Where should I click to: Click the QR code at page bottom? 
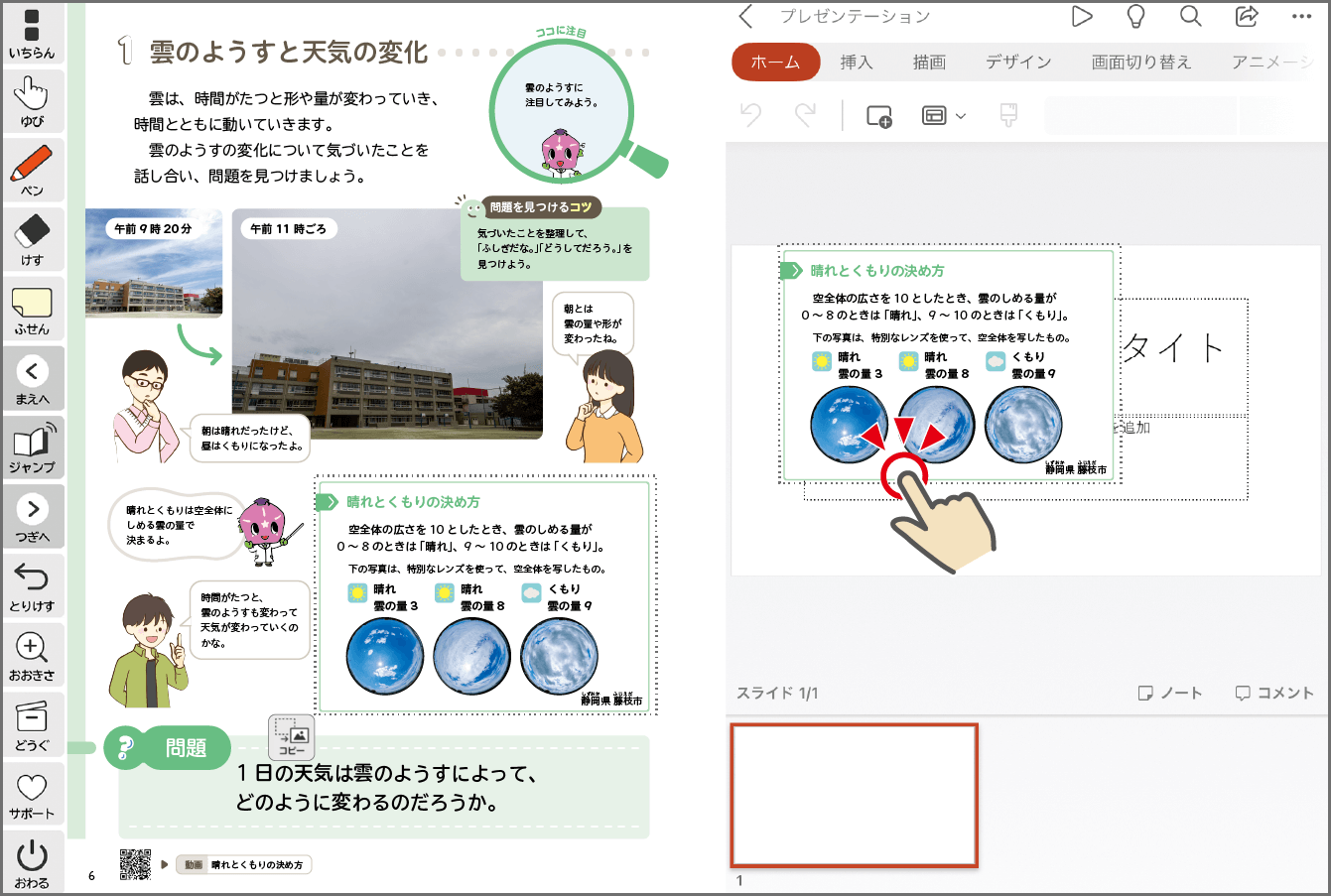[x=136, y=864]
